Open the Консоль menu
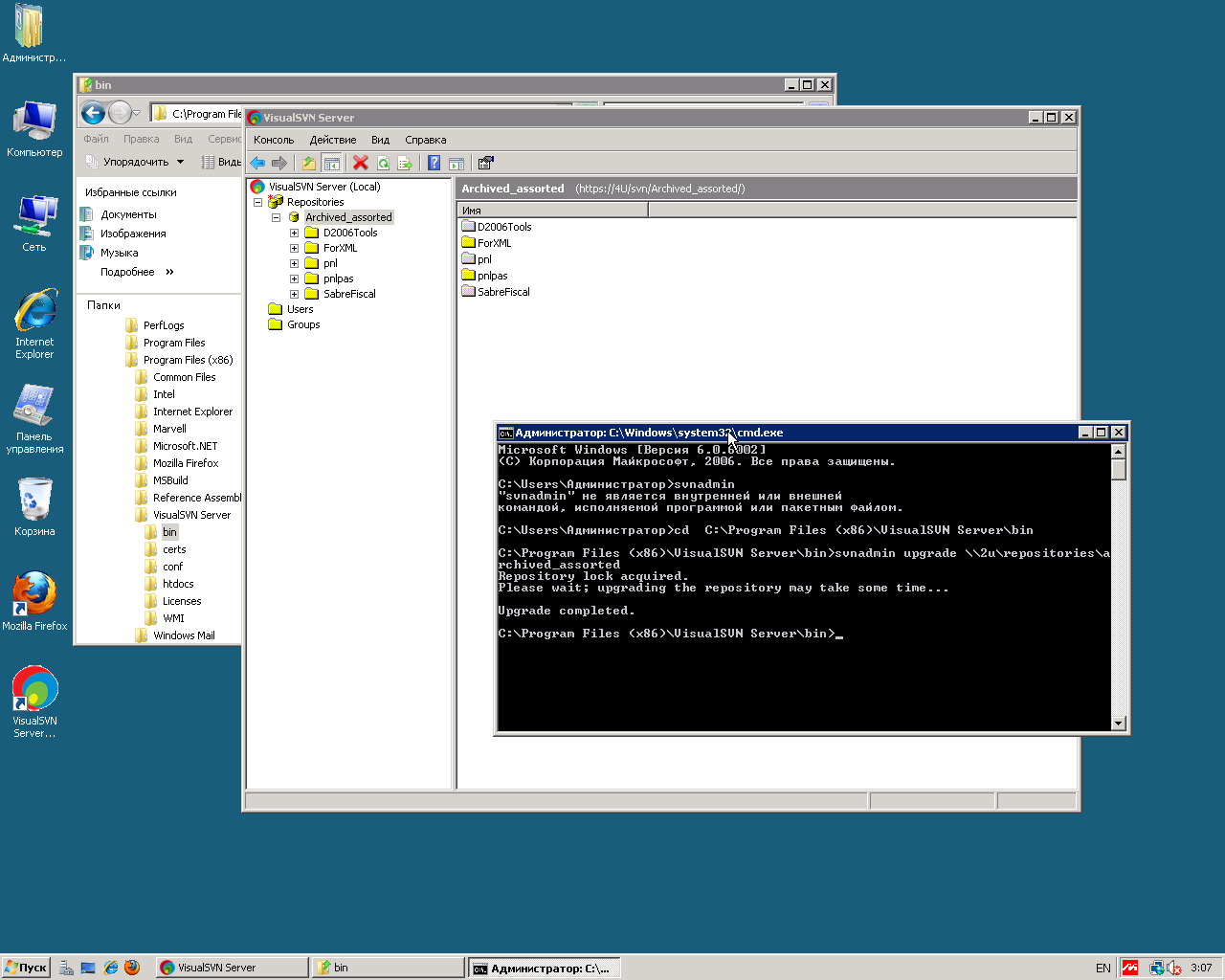The height and width of the screenshot is (980, 1225). coord(274,140)
